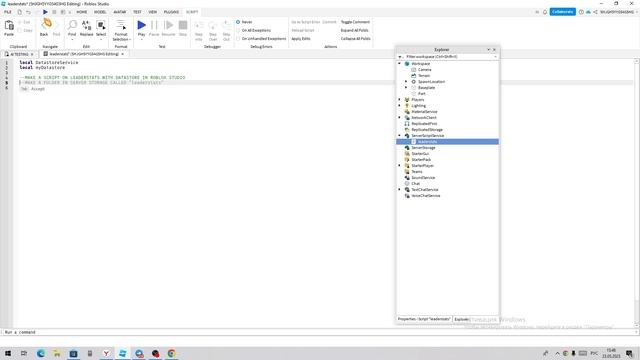Open the Windows Start menu

click(x=8, y=353)
